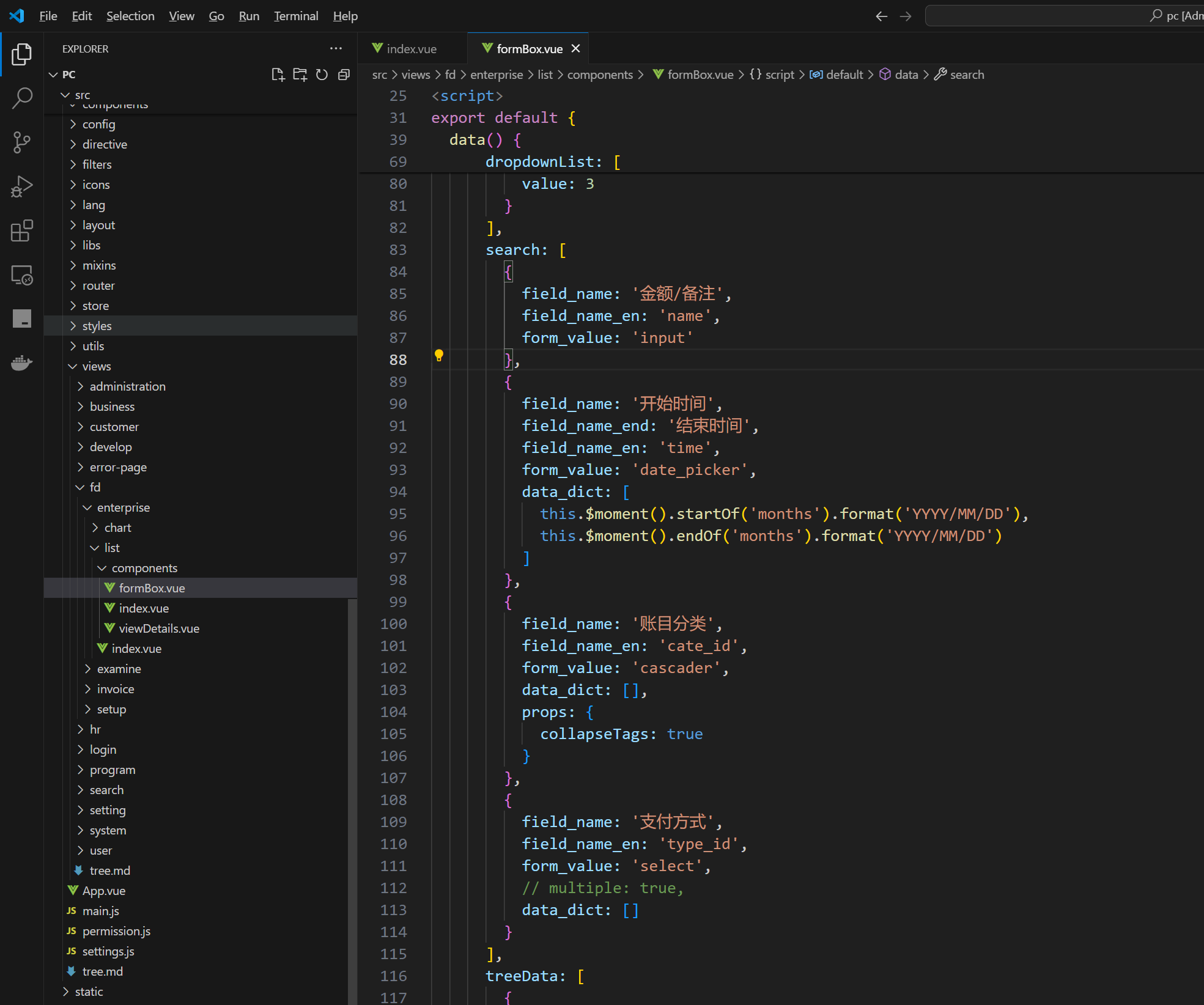
Task: Open tree.md inside the views folder
Action: 201,871
